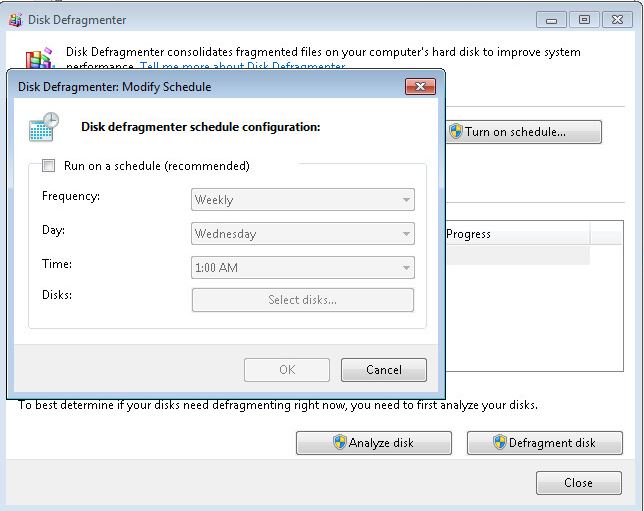Viewport: 644px width, 511px height.
Task: Click Turn on schedule button
Action: point(524,132)
